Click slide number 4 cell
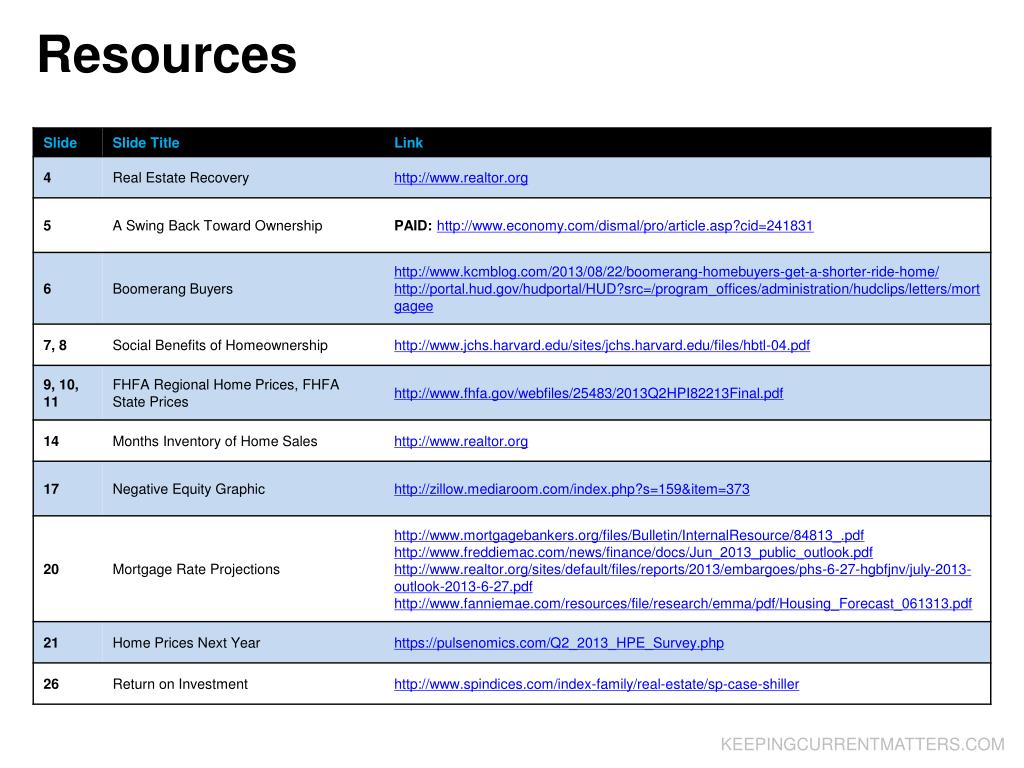Viewport: 1024px width, 768px height. tap(68, 178)
